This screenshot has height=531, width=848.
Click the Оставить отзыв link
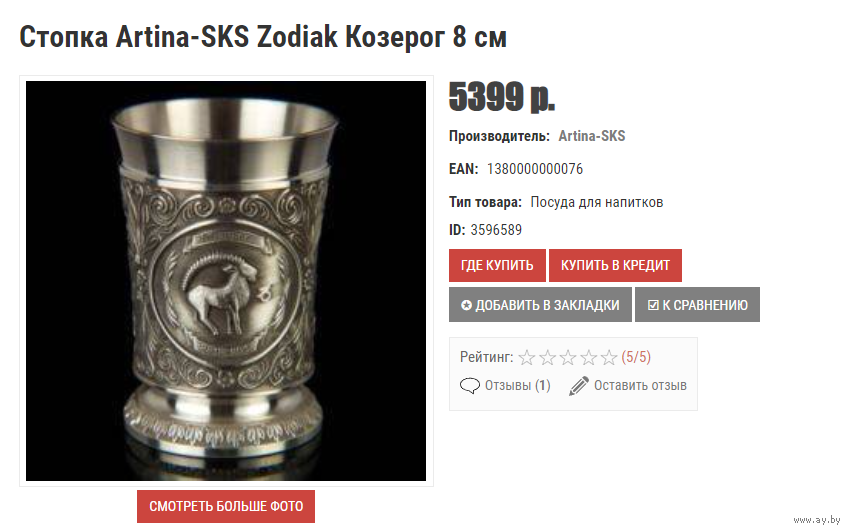(x=640, y=386)
